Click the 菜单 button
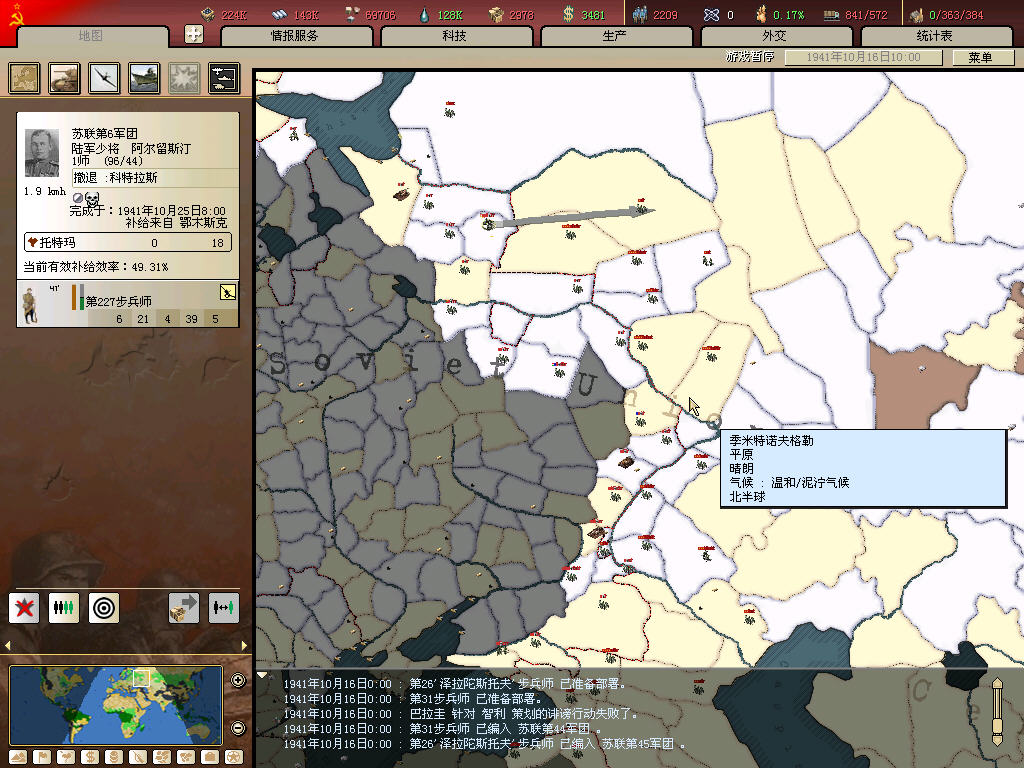This screenshot has height=768, width=1024. 981,57
